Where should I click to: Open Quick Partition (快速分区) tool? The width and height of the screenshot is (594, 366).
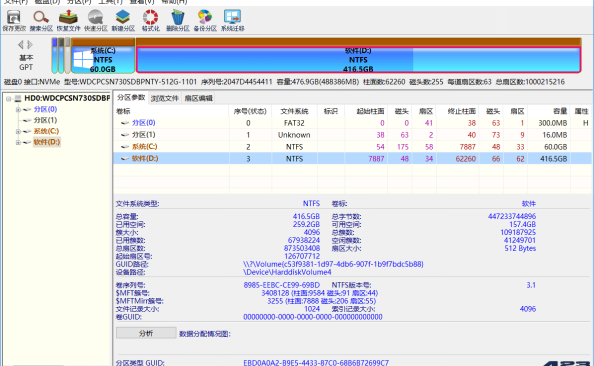[x=95, y=20]
